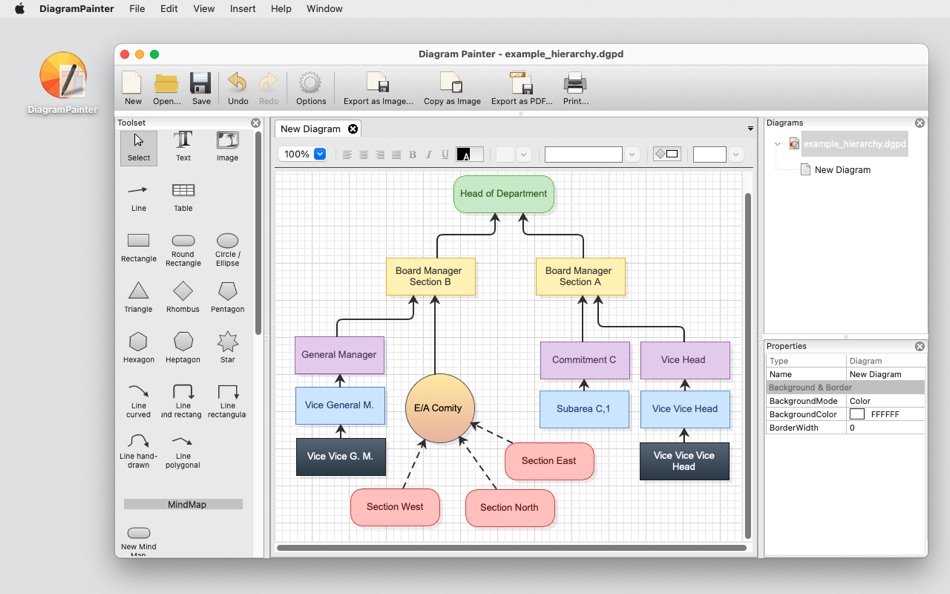Center align text in format bar
950x594 pixels.
coord(364,155)
